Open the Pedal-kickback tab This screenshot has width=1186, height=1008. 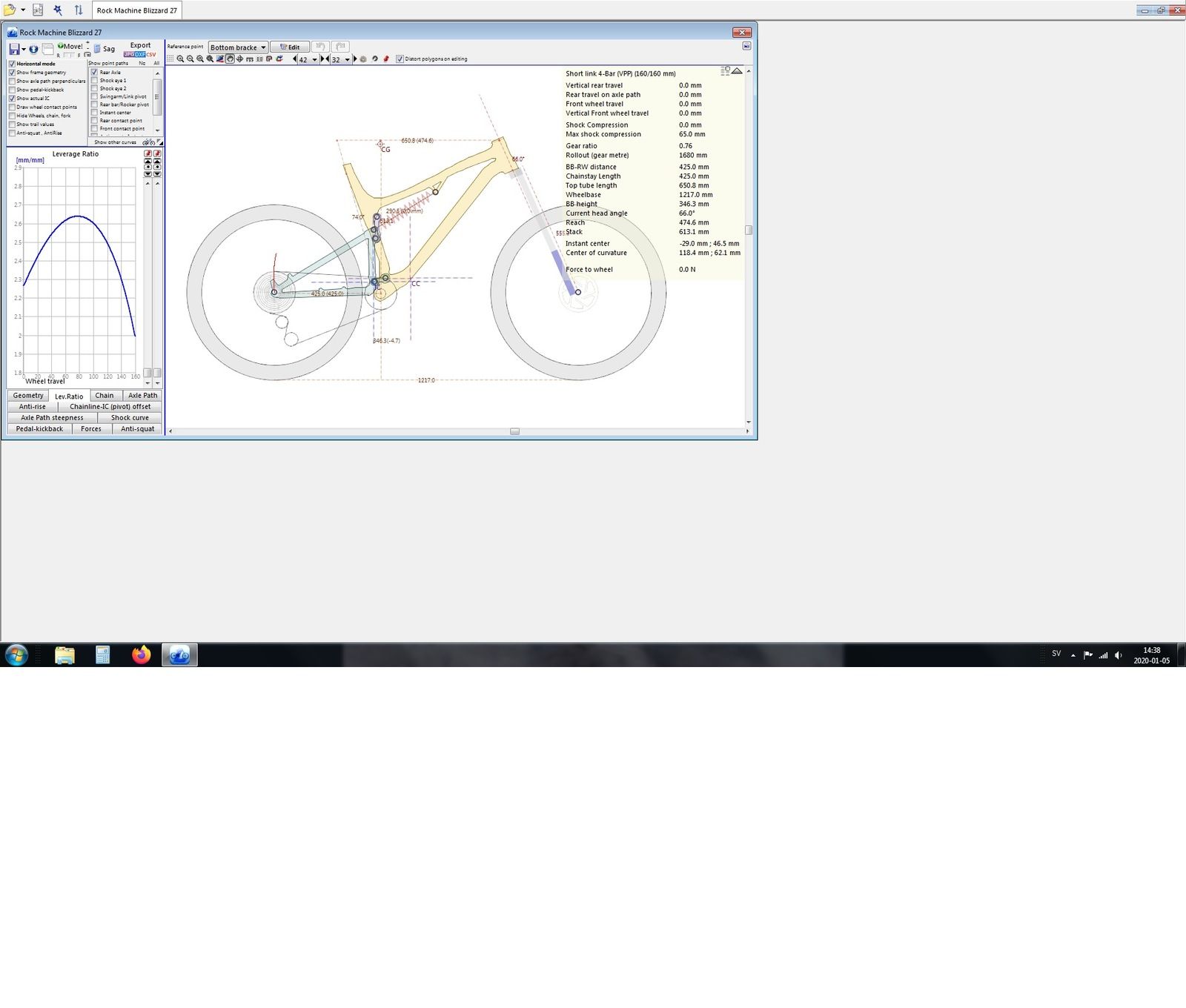click(39, 429)
